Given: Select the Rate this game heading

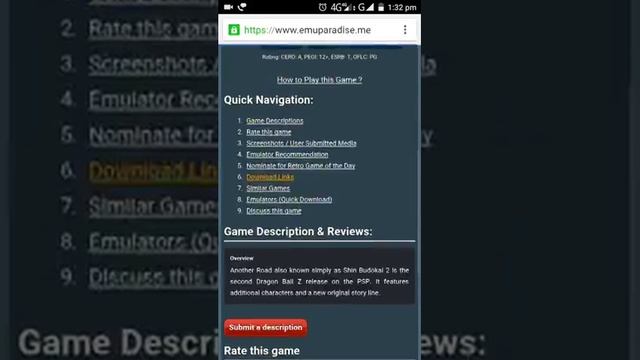Looking at the screenshot, I should pyautogui.click(x=262, y=351).
